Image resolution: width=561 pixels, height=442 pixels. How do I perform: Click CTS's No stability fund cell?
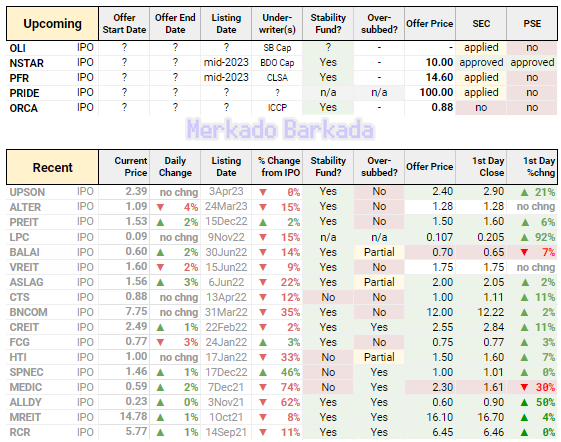tap(328, 297)
